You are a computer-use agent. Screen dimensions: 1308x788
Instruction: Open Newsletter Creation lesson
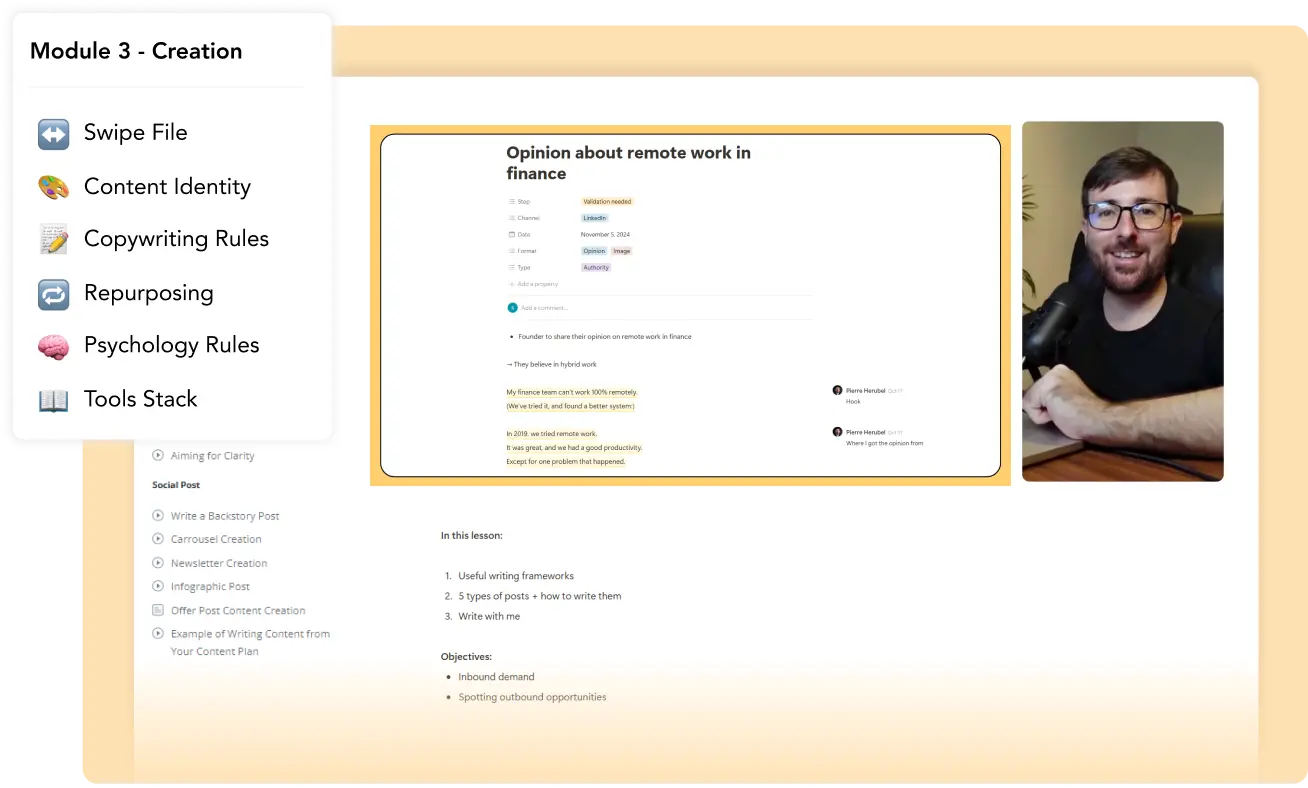pyautogui.click(x=219, y=563)
